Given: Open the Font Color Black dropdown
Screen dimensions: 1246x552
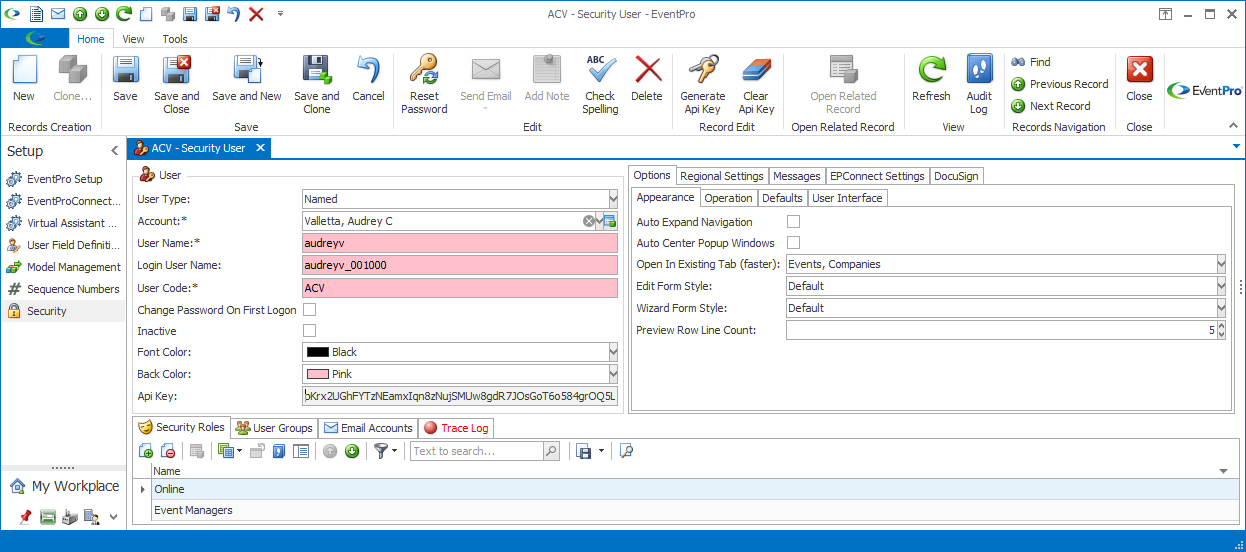Looking at the screenshot, I should point(612,352).
